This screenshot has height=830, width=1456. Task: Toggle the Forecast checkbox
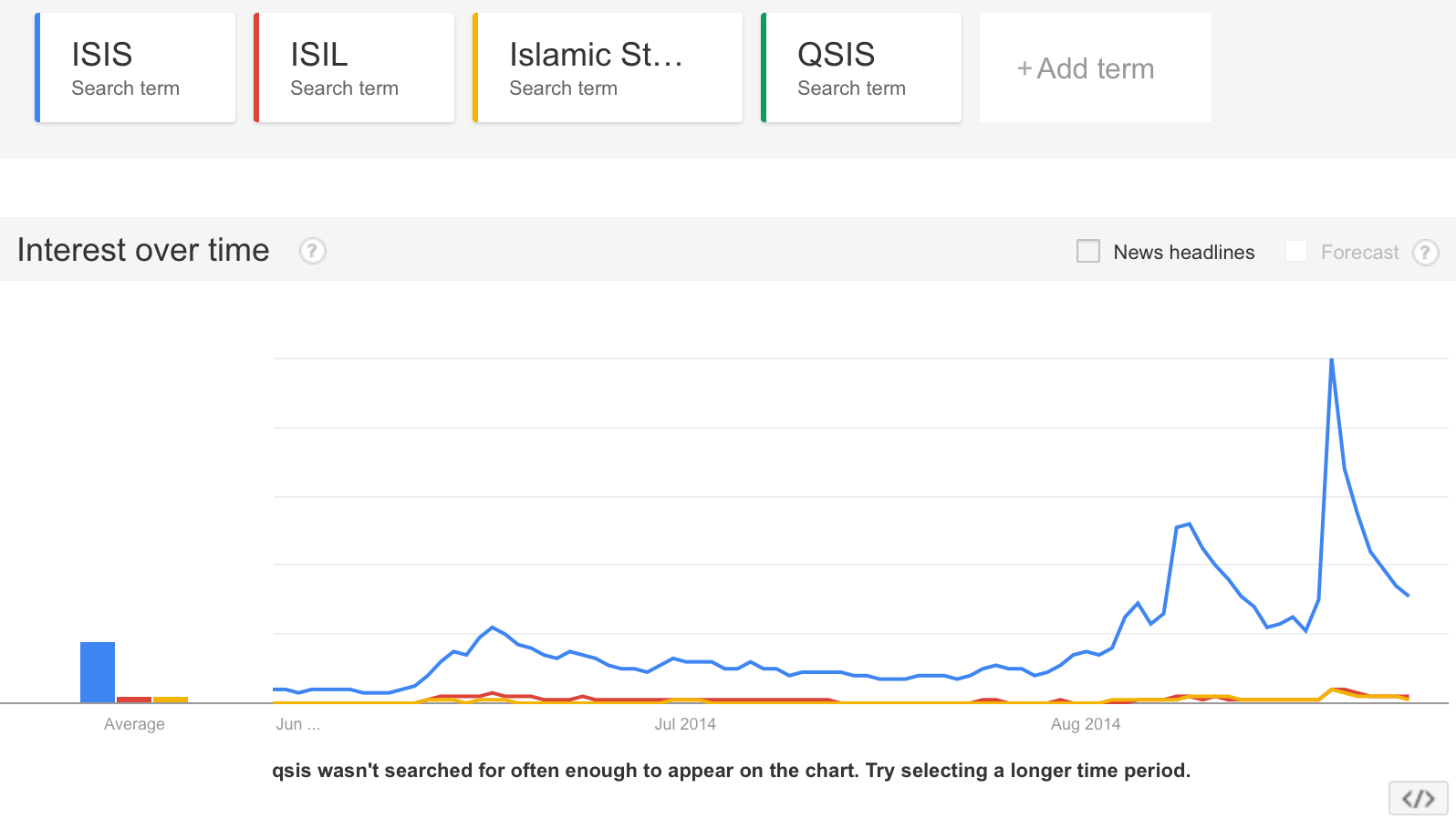pyautogui.click(x=1296, y=251)
